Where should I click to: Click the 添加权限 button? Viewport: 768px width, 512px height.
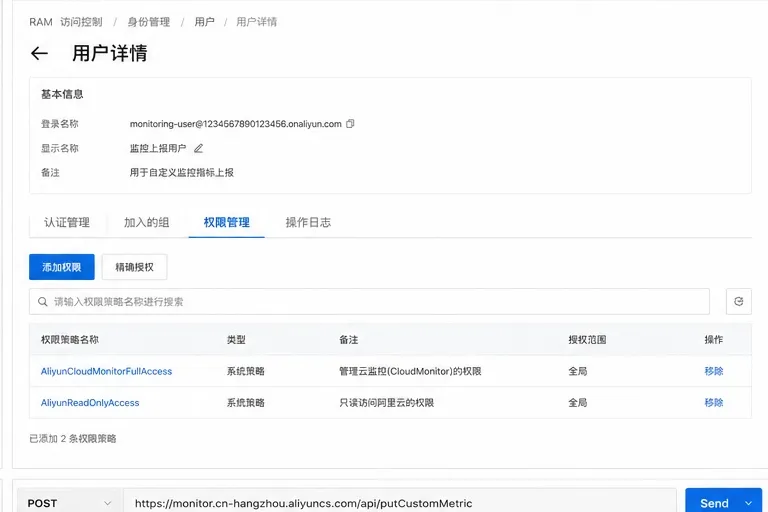coord(62,267)
